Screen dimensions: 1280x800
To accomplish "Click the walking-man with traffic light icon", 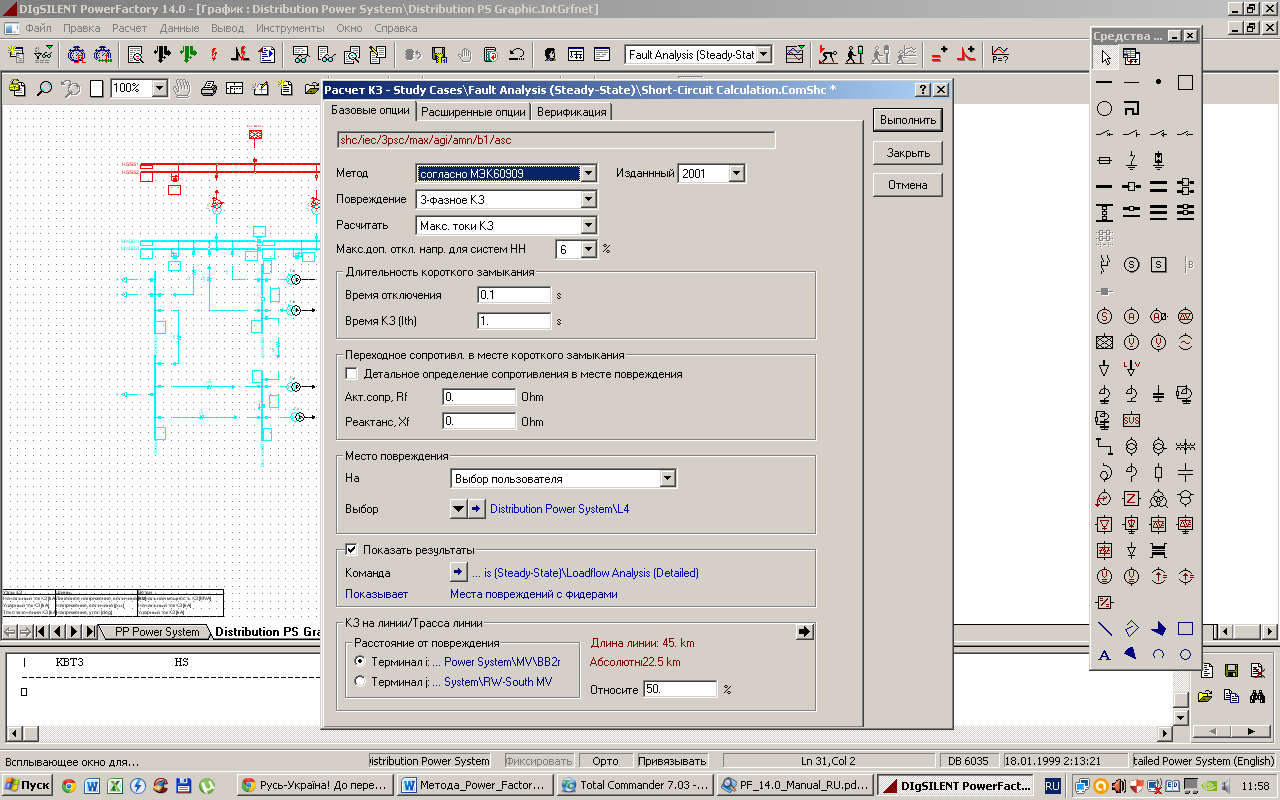I will 854,54.
